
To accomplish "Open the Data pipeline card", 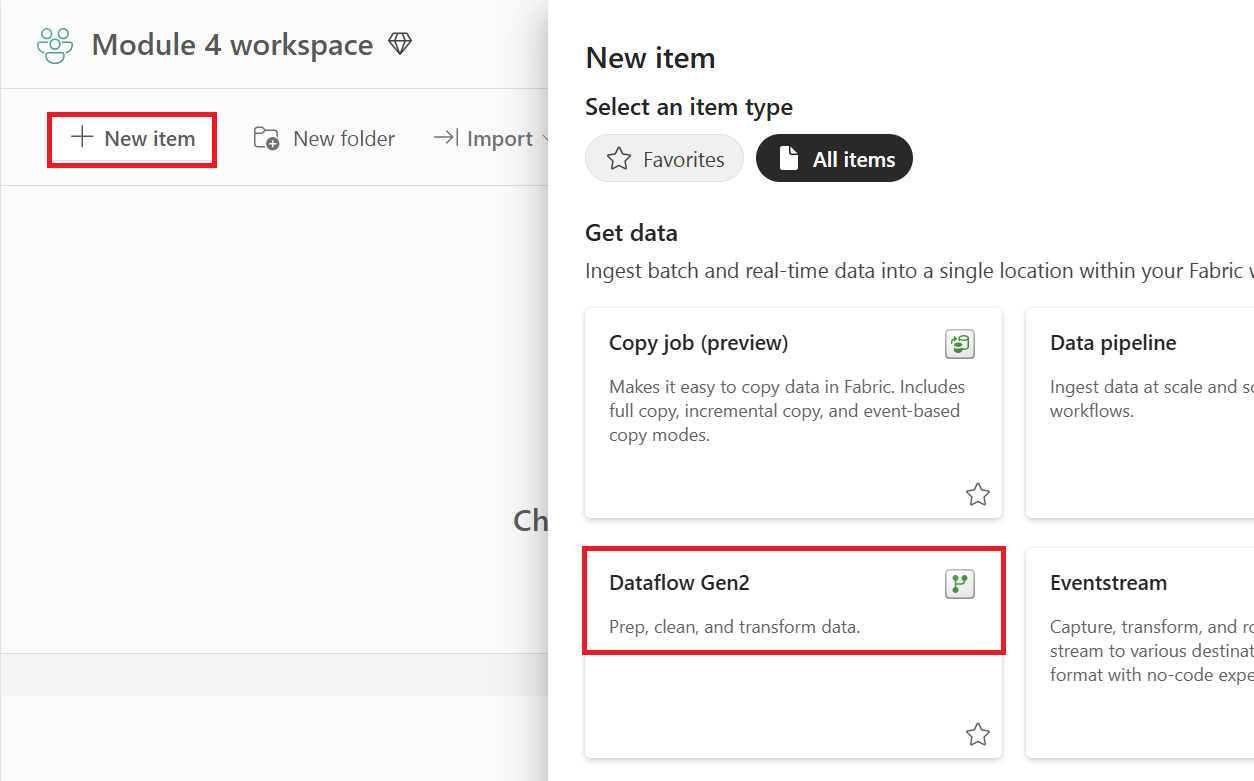I will tap(1139, 413).
